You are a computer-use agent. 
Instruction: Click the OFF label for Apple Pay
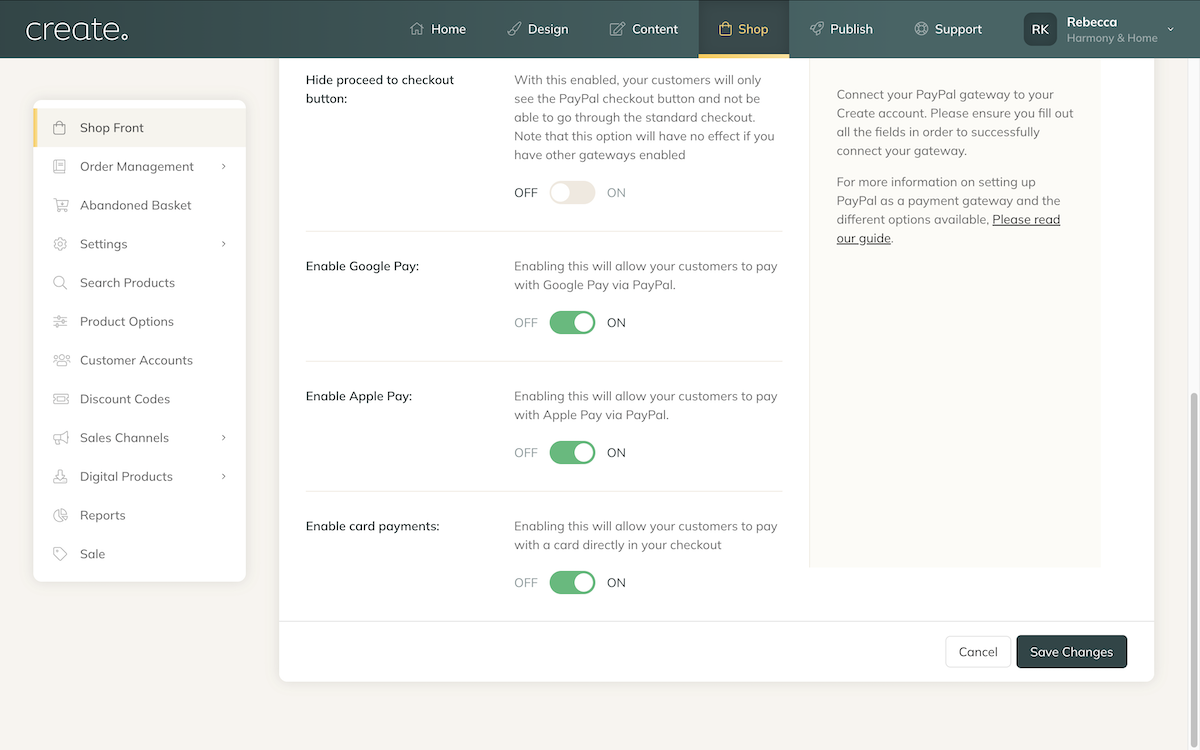(x=526, y=453)
